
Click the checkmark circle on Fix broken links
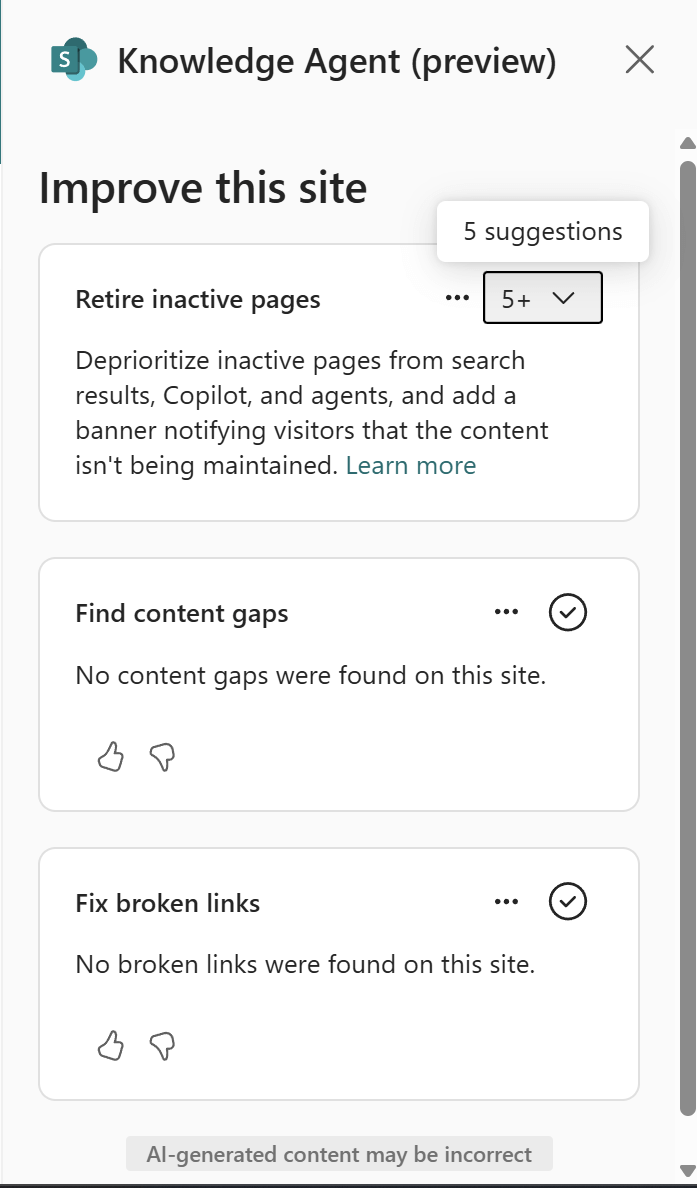tap(568, 902)
